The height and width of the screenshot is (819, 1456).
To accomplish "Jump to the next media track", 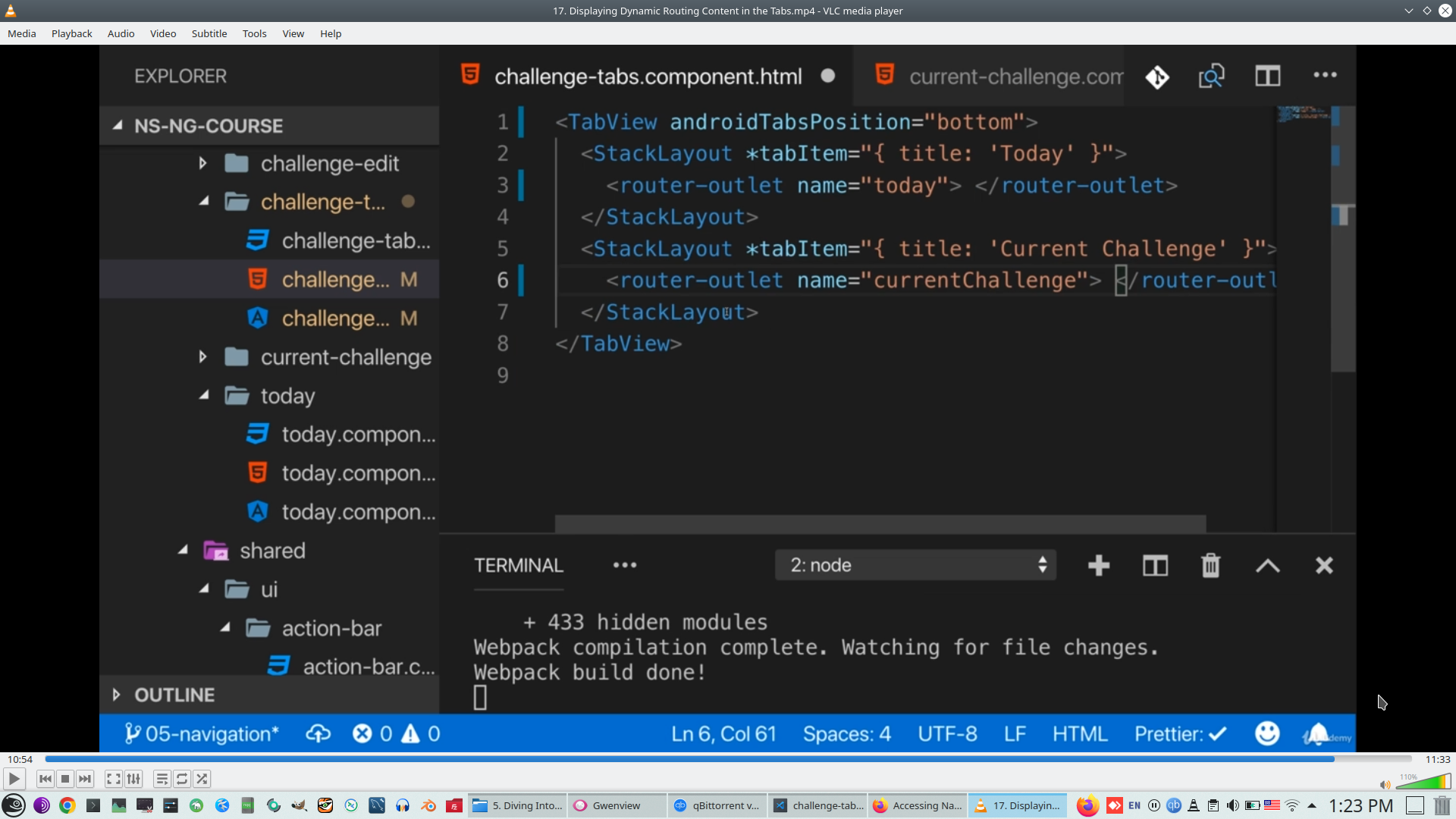I will click(x=85, y=779).
